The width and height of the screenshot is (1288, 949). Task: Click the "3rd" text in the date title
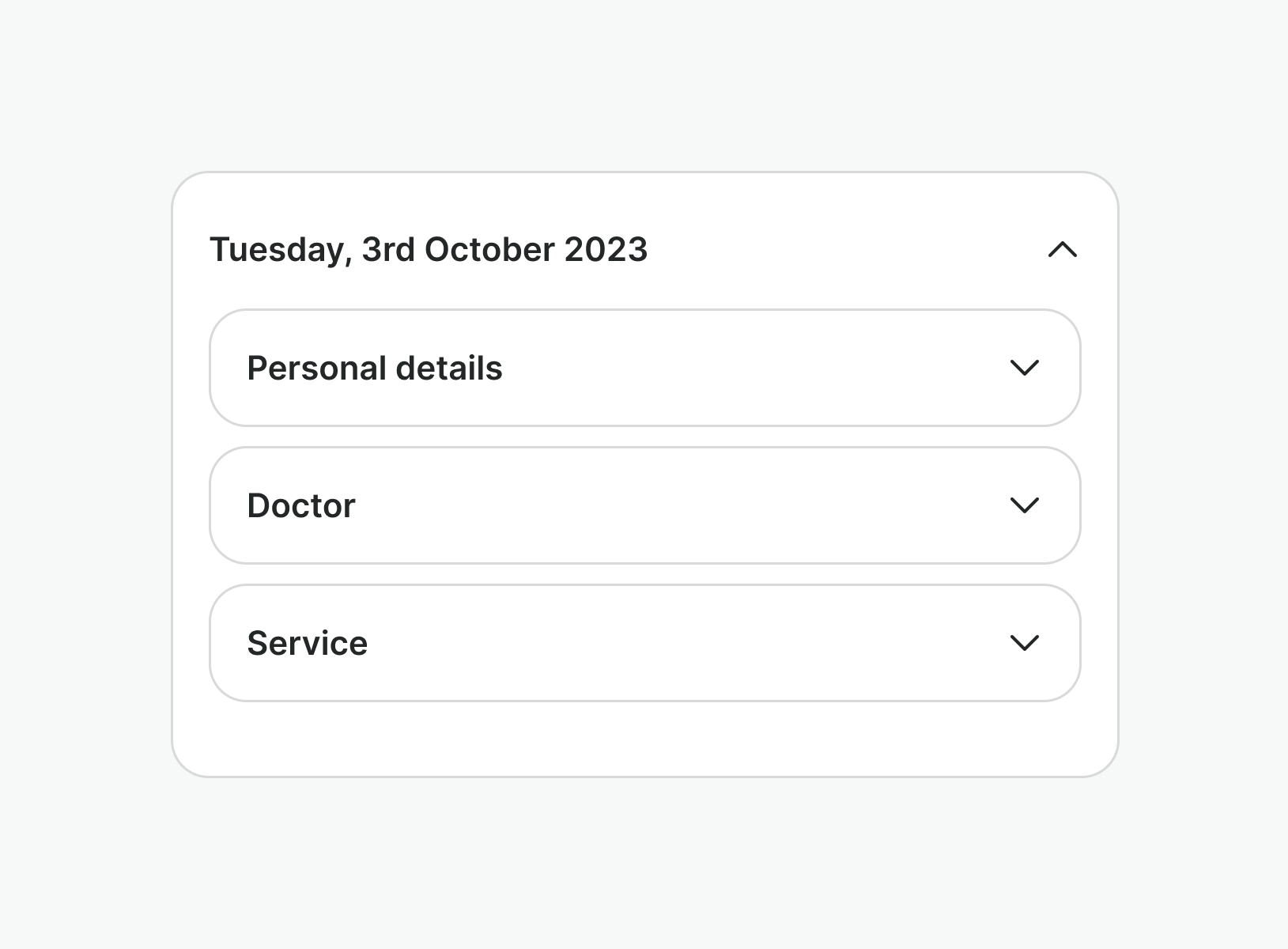click(x=387, y=250)
